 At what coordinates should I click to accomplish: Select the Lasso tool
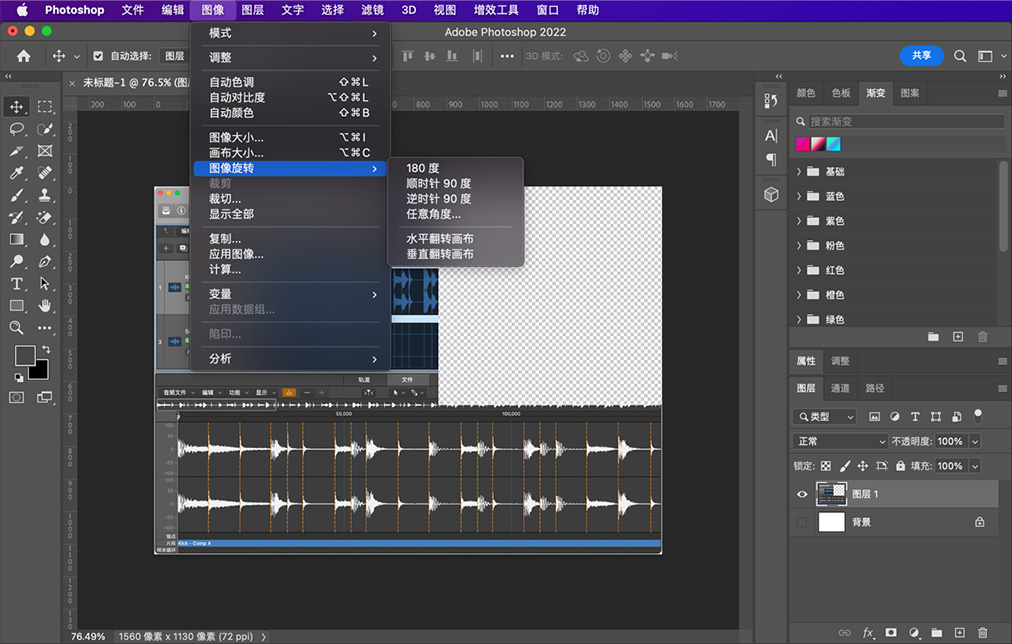click(16, 128)
